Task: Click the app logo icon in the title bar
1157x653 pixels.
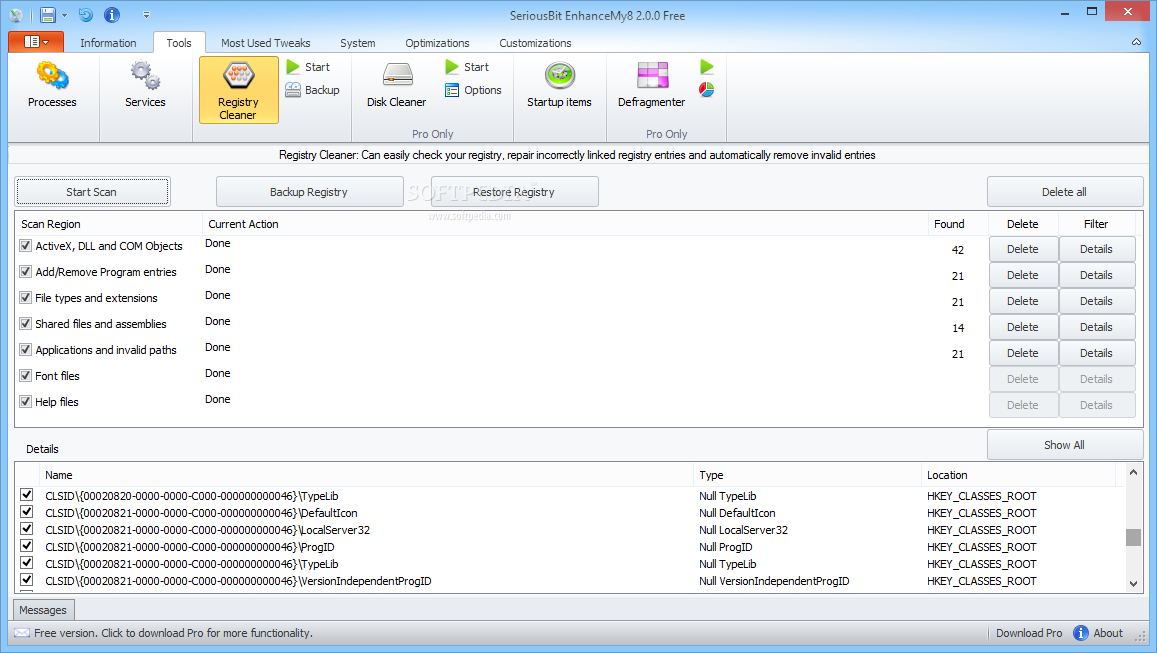Action: pos(16,15)
